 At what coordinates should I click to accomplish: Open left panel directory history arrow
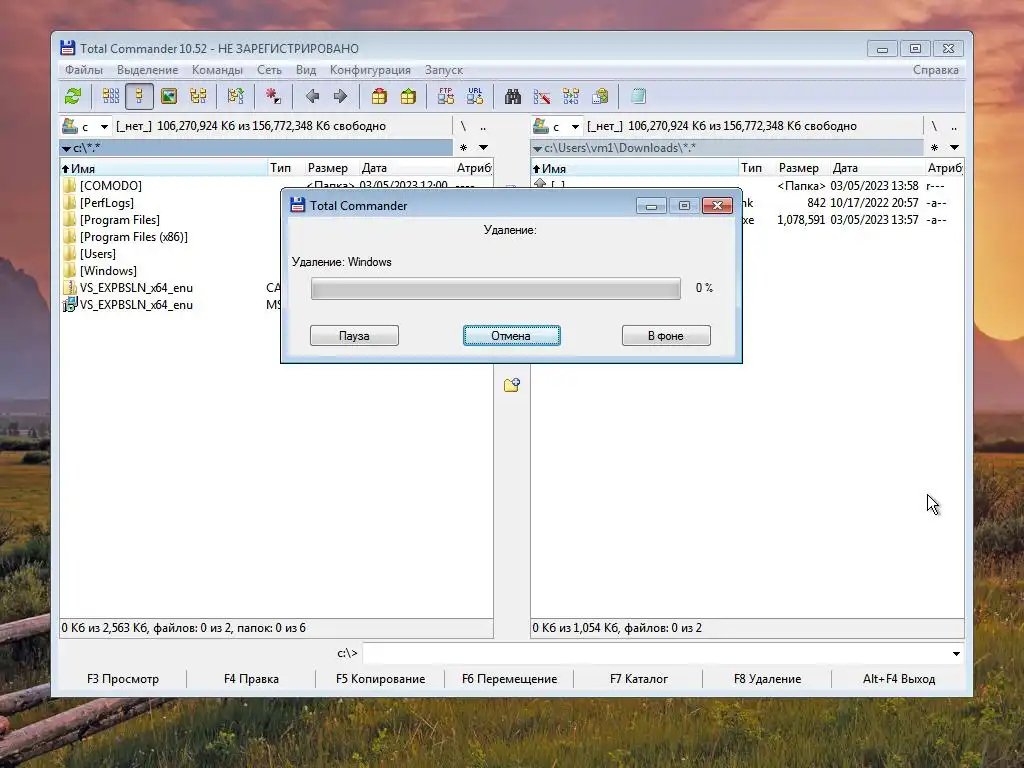coord(483,148)
